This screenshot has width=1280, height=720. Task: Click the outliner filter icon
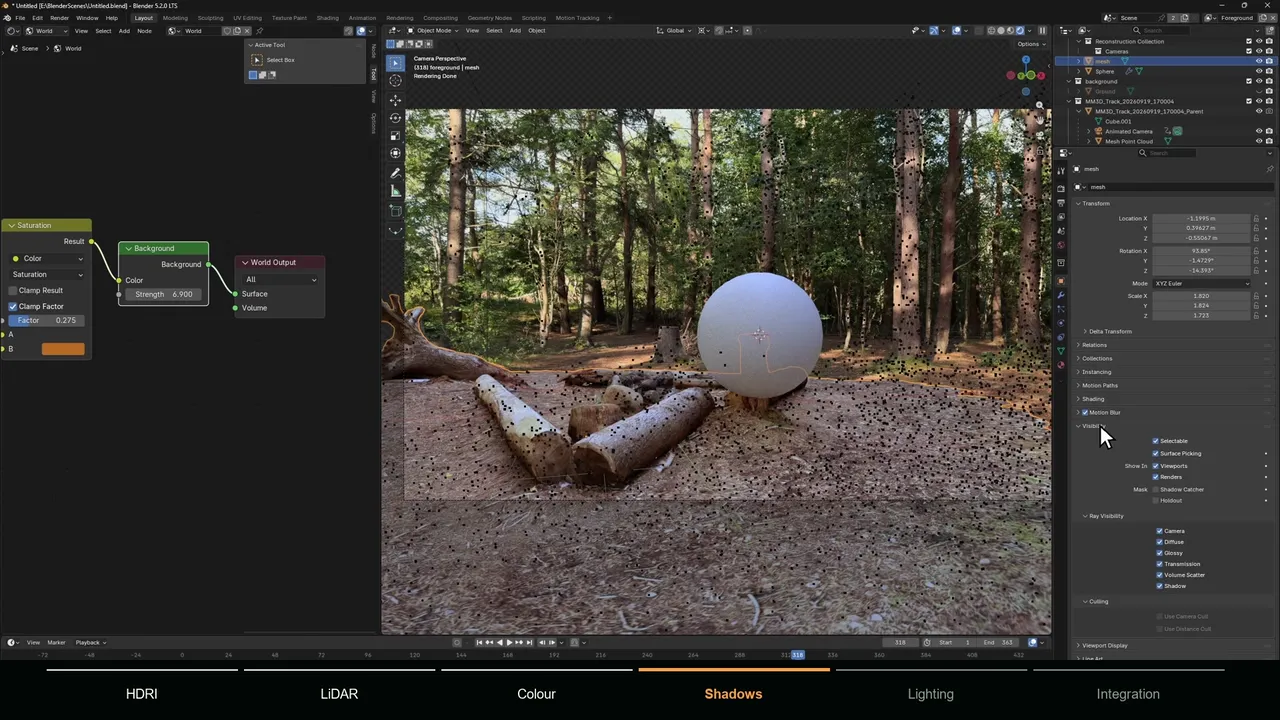click(1255, 31)
